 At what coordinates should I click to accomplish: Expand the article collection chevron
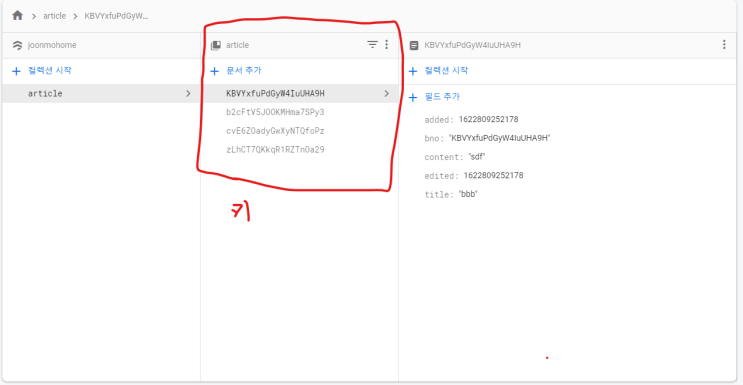188,93
